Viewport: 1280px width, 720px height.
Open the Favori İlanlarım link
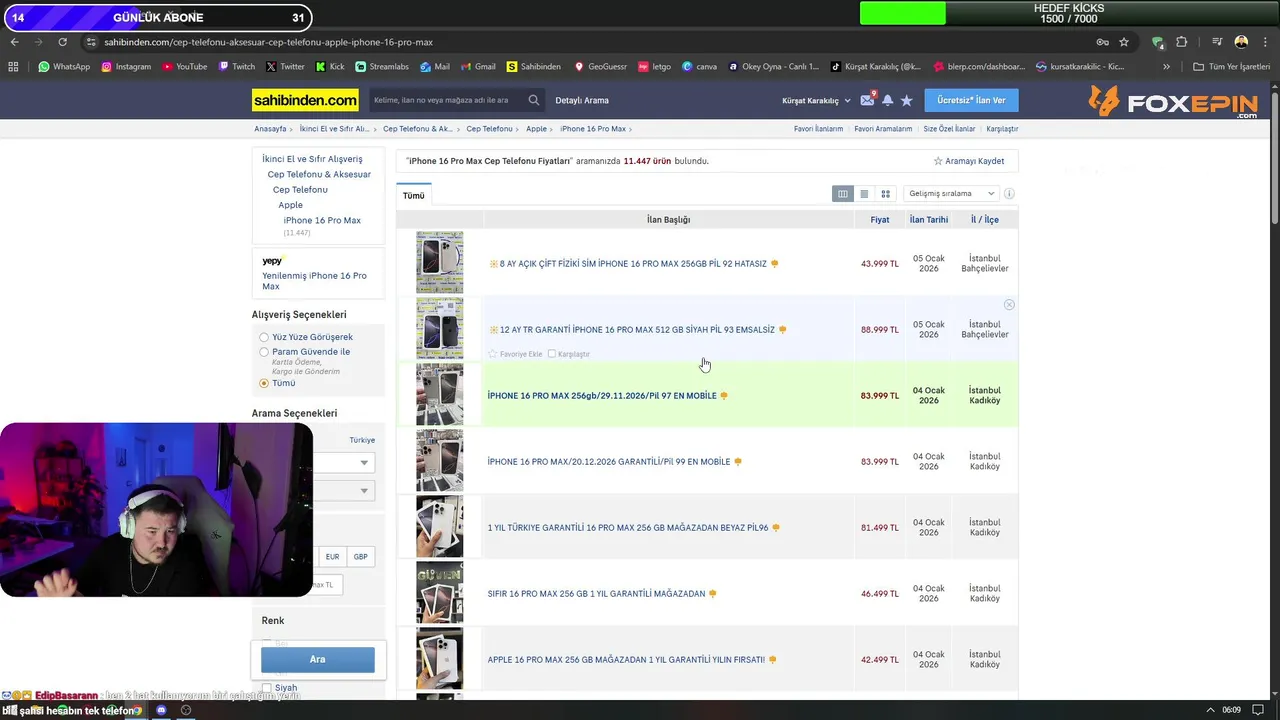tap(818, 129)
